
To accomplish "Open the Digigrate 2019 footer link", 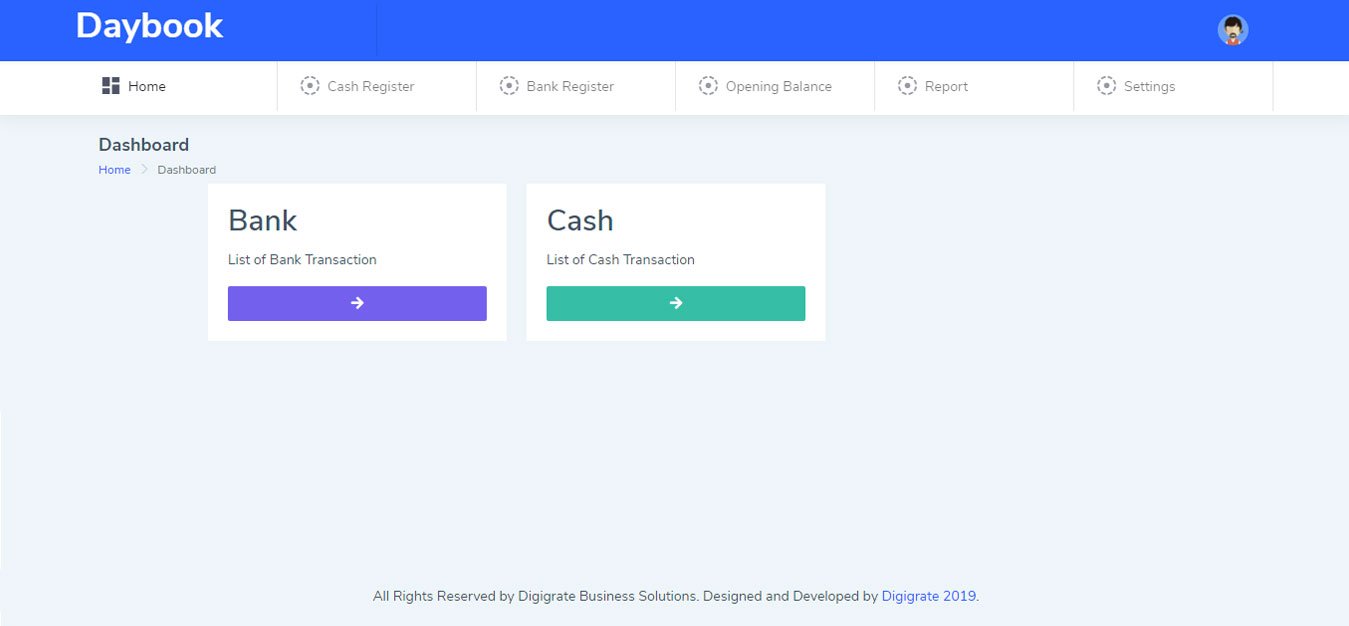I will 928,596.
